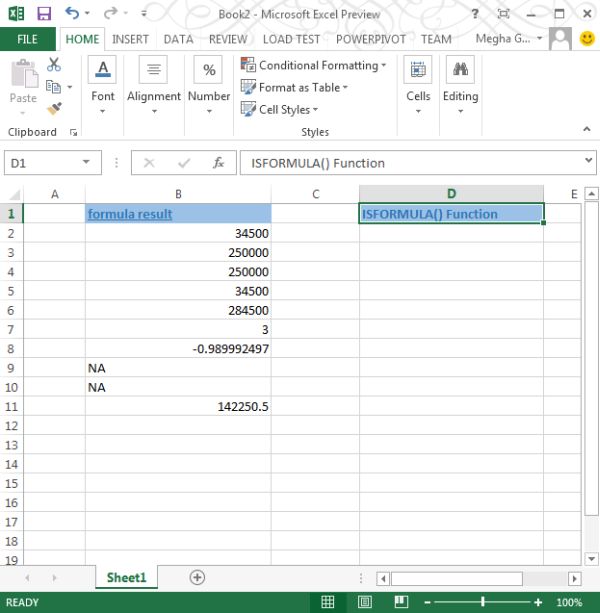600x613 pixels.
Task: Click the vertical scrollbar down arrow
Action: pos(591,559)
